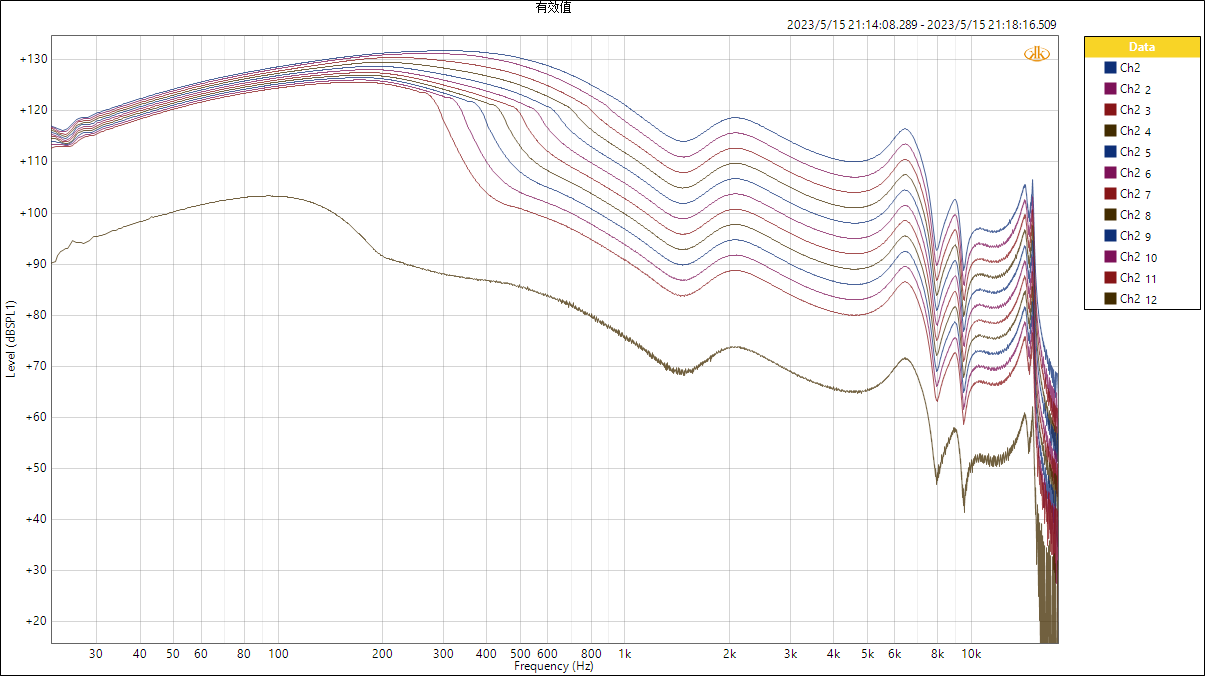Screen dimensions: 1205x676
Task: Choose the Ch2 9 legend label
Action: (1135, 236)
